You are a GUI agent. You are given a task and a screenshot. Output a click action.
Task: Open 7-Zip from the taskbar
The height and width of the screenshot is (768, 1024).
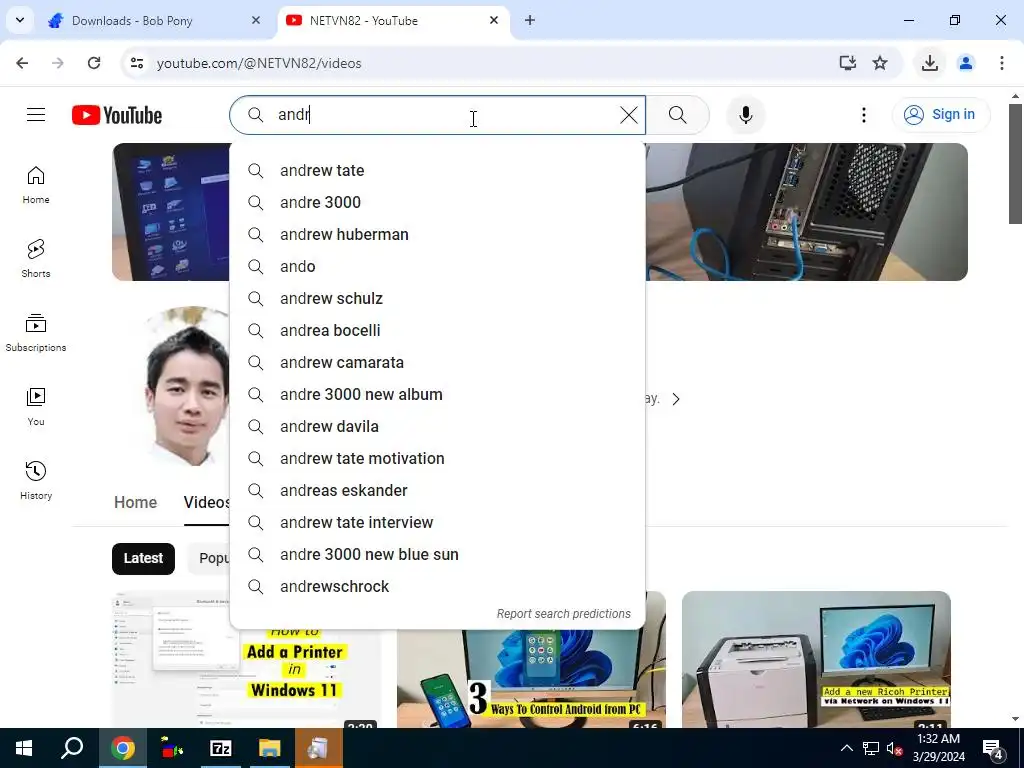(221, 748)
